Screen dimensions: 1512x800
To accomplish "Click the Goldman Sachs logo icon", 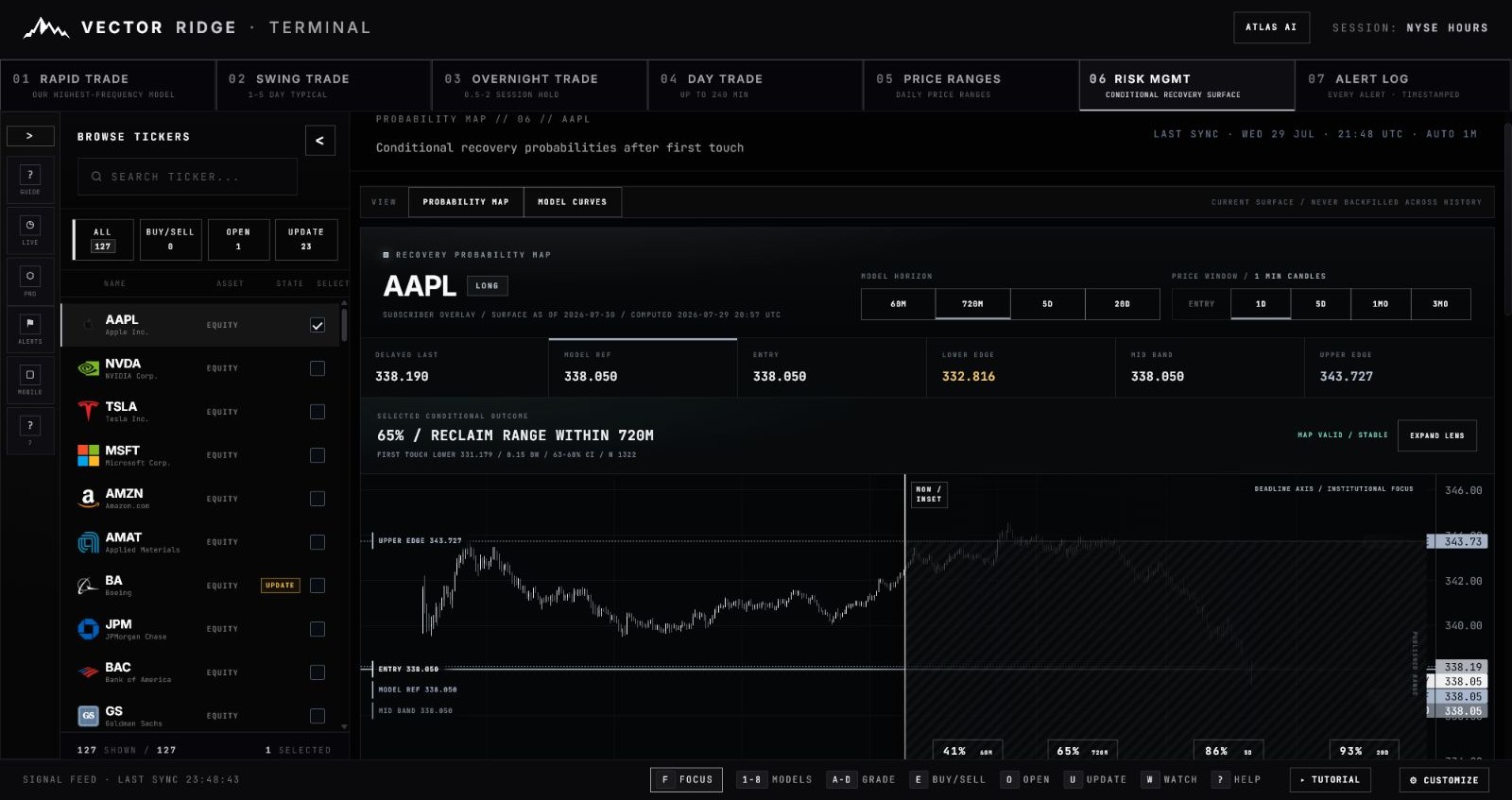I will tap(88, 716).
